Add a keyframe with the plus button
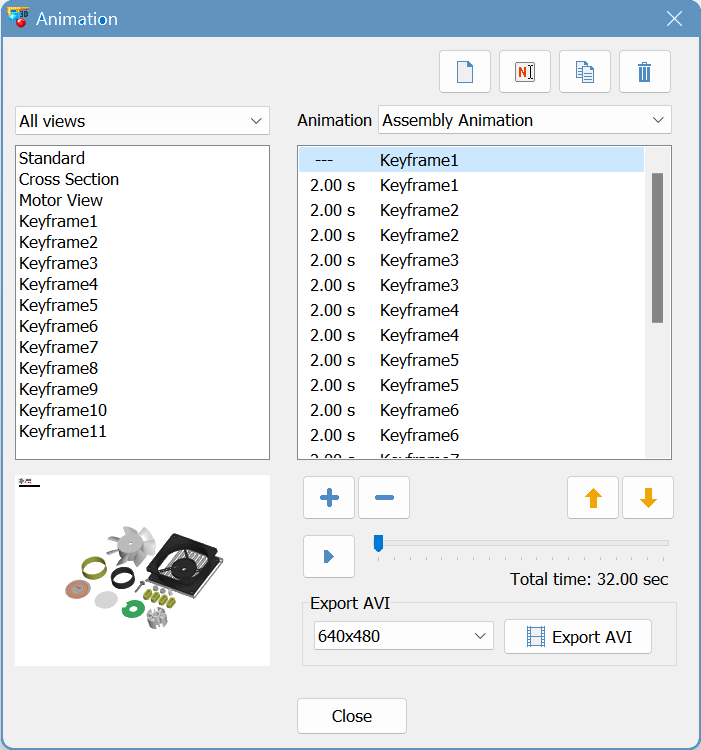This screenshot has width=701, height=750. pos(329,498)
